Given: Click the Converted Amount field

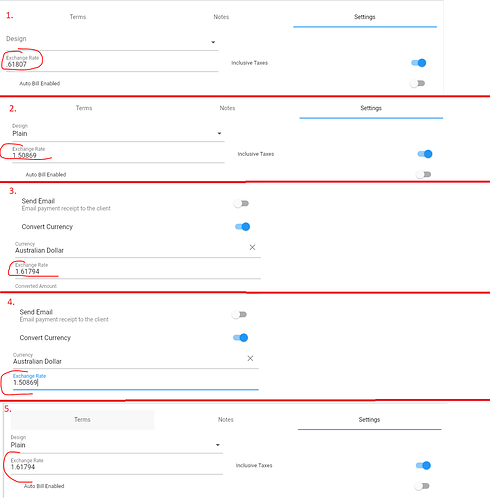Looking at the screenshot, I should (138, 287).
